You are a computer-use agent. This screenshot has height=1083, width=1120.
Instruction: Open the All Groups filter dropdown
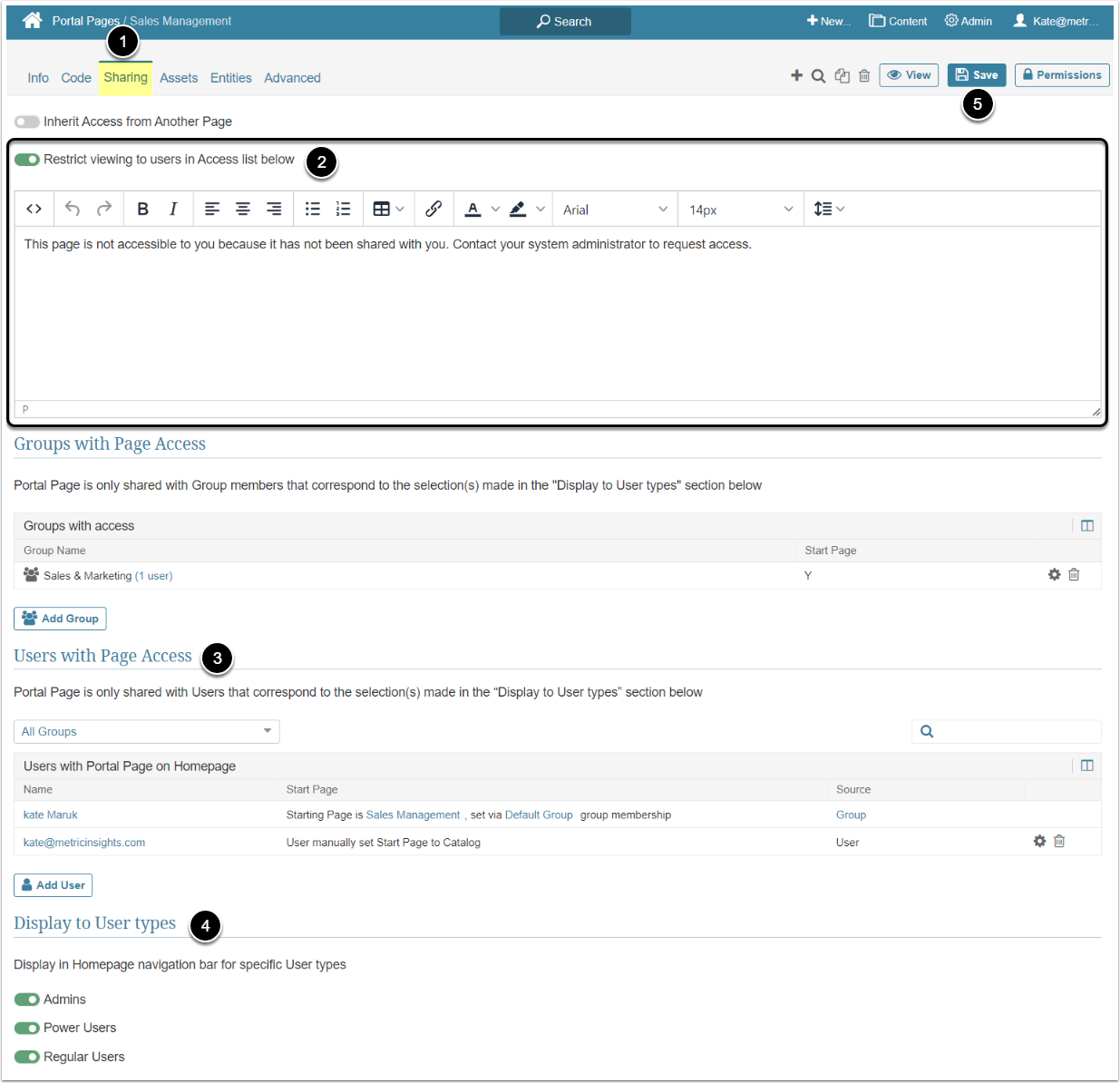(x=147, y=732)
